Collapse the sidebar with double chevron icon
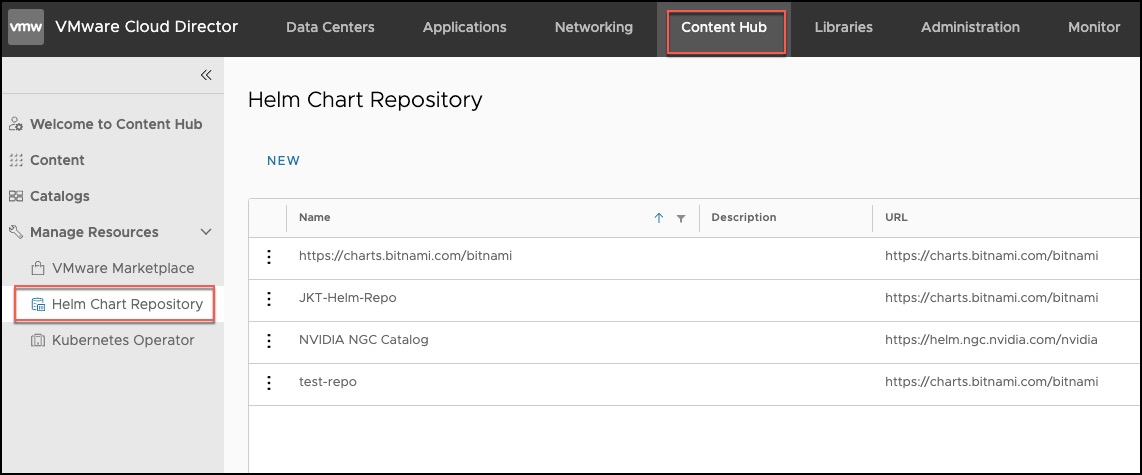Image resolution: width=1142 pixels, height=475 pixels. pos(206,75)
